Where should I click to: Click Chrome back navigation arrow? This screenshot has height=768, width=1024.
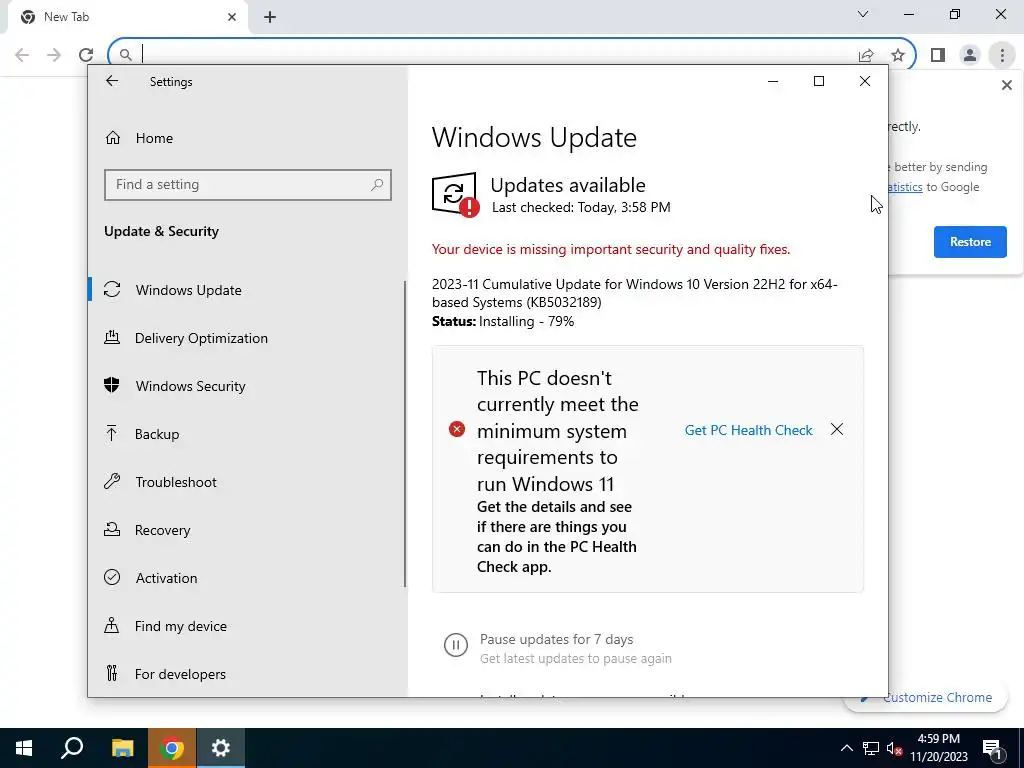(x=22, y=55)
